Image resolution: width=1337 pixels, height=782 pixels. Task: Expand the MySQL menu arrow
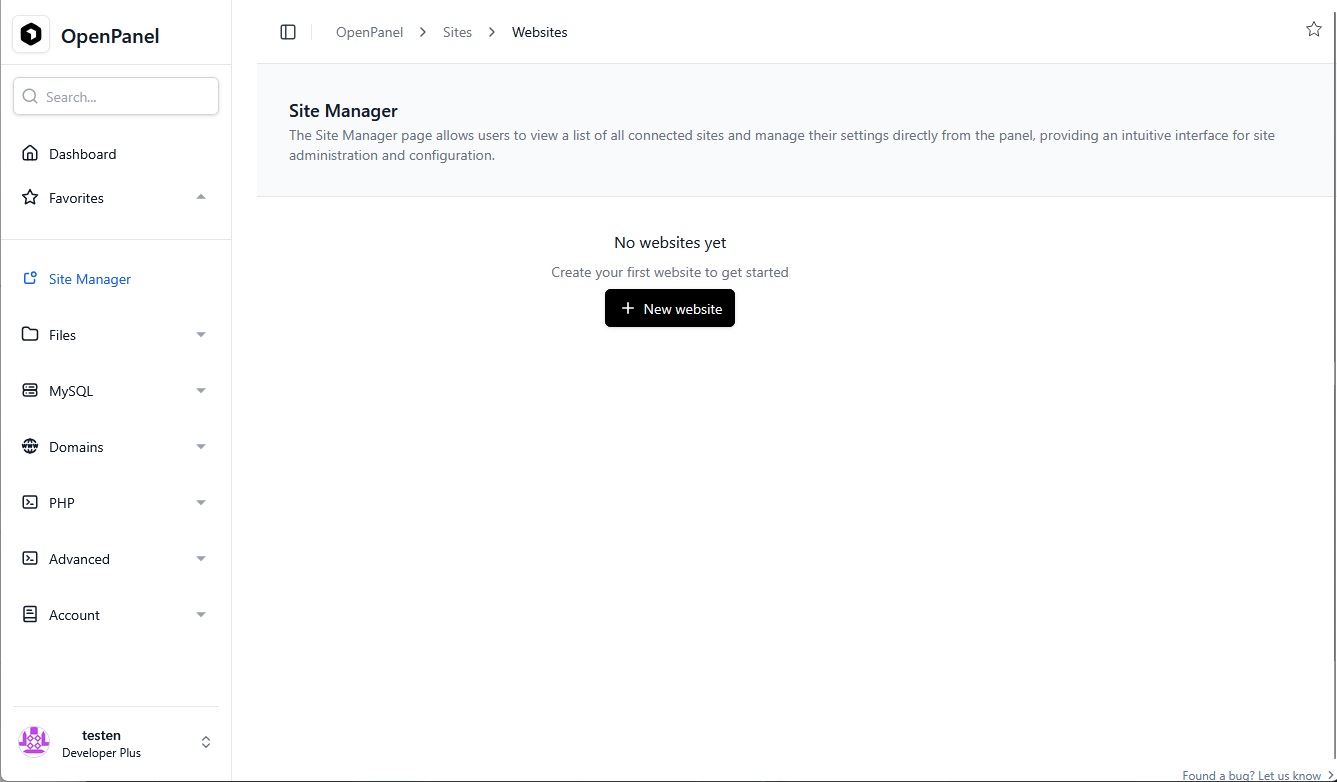click(201, 391)
